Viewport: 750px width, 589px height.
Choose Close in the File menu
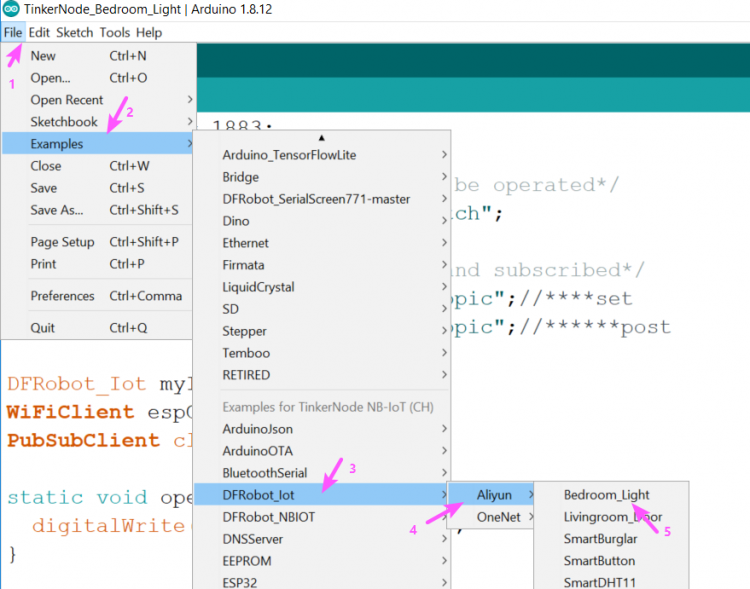99,166
